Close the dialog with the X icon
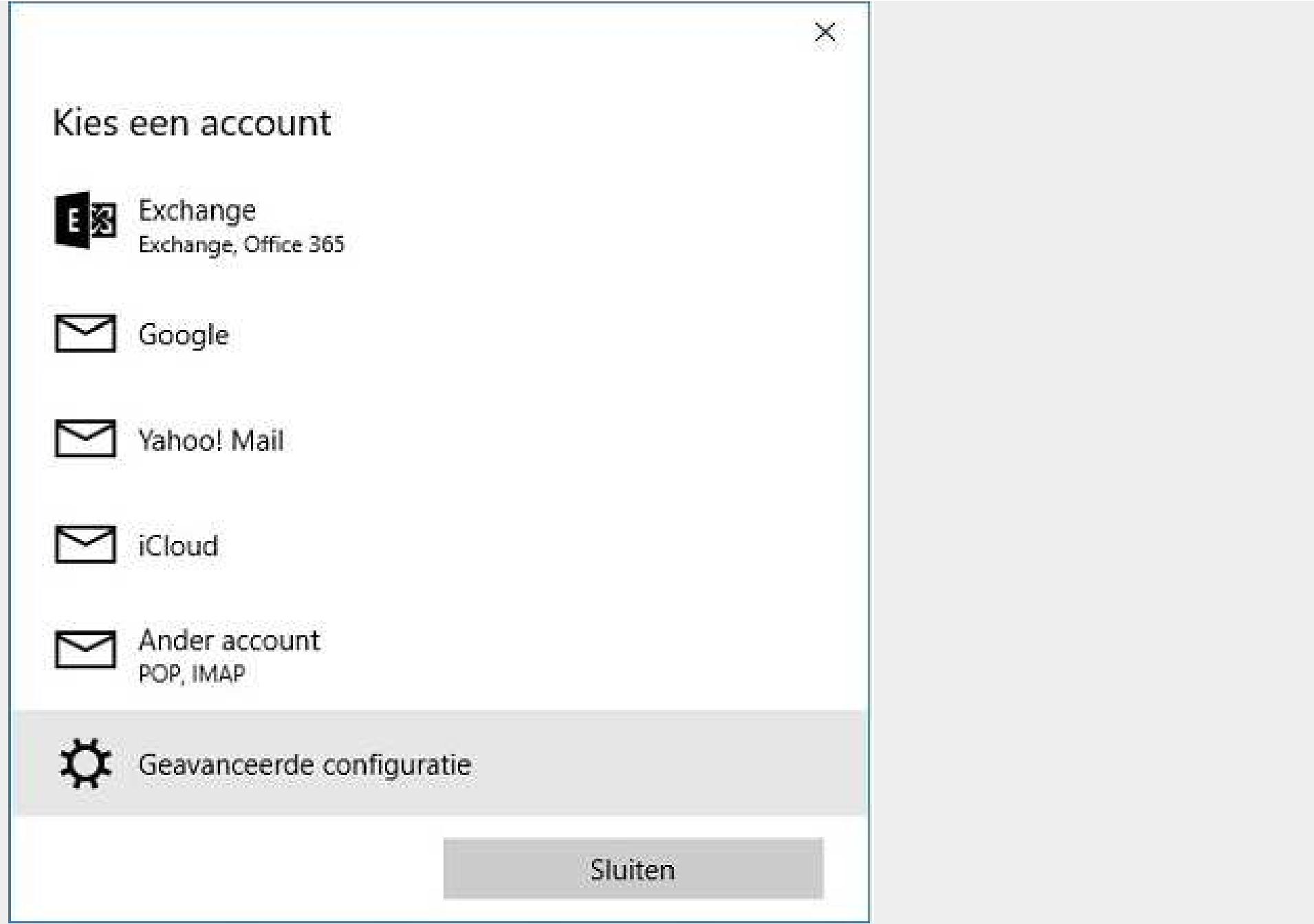This screenshot has width=1314, height=924. point(824,32)
